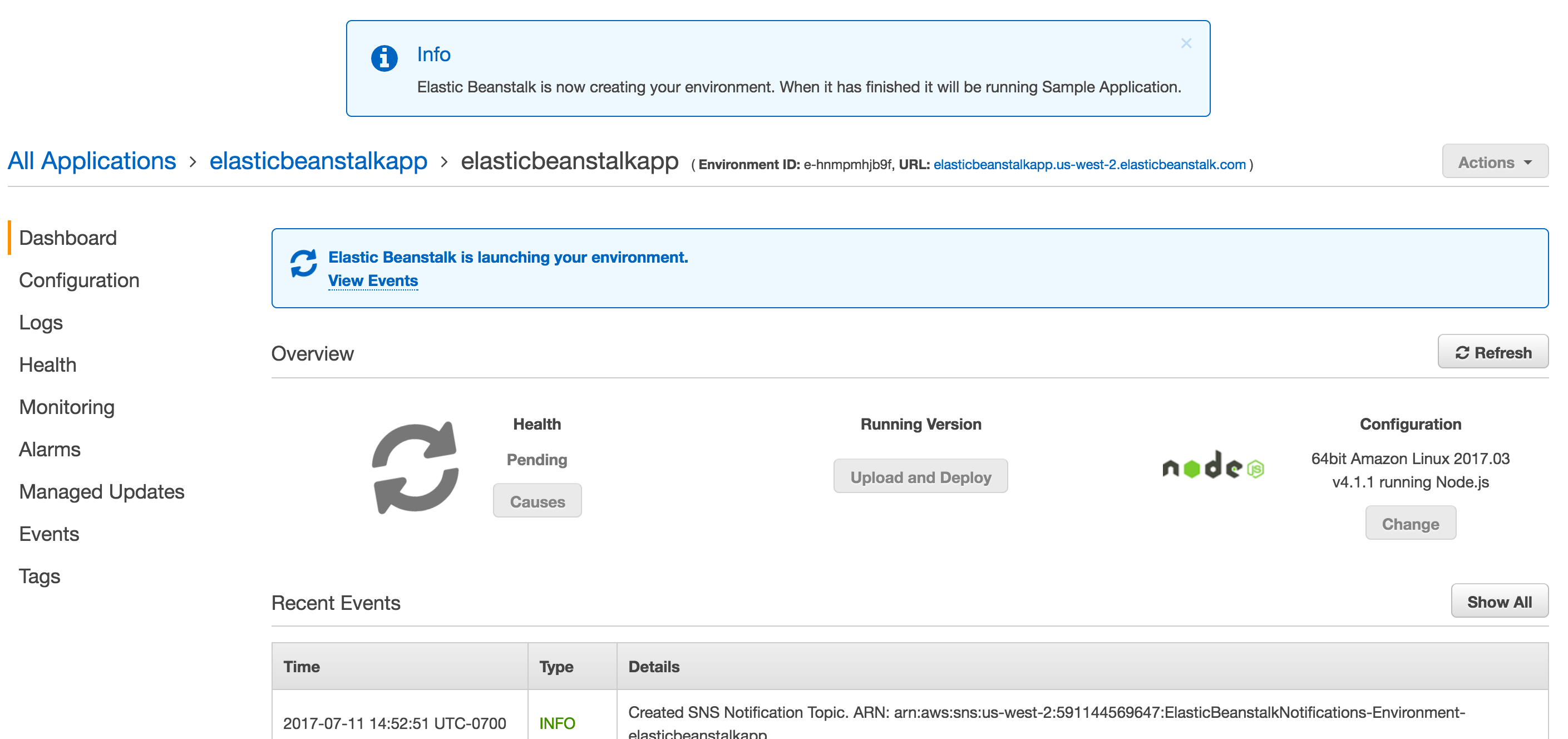Click the refresh arrows icon inside Refresh button

tap(1463, 352)
